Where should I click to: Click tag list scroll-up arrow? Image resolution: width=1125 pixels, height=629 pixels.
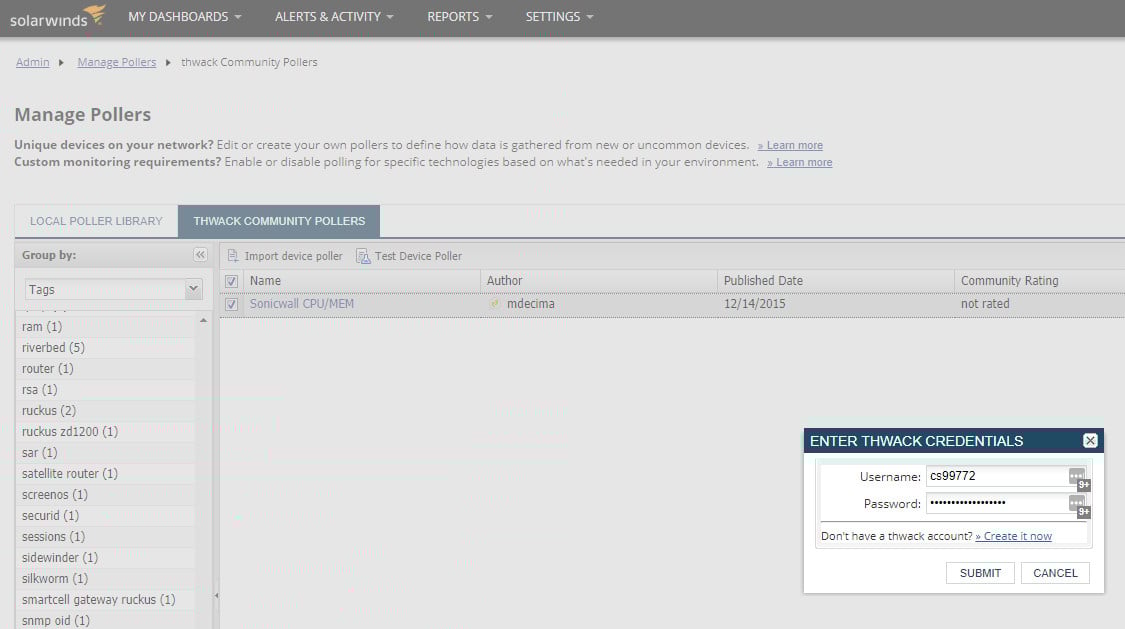tap(204, 321)
